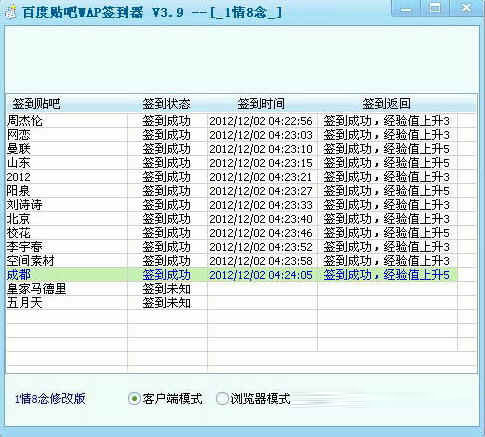Close the 百度贴吧WAP签到器 window
Viewport: 485px width, 437px height.
466,9
